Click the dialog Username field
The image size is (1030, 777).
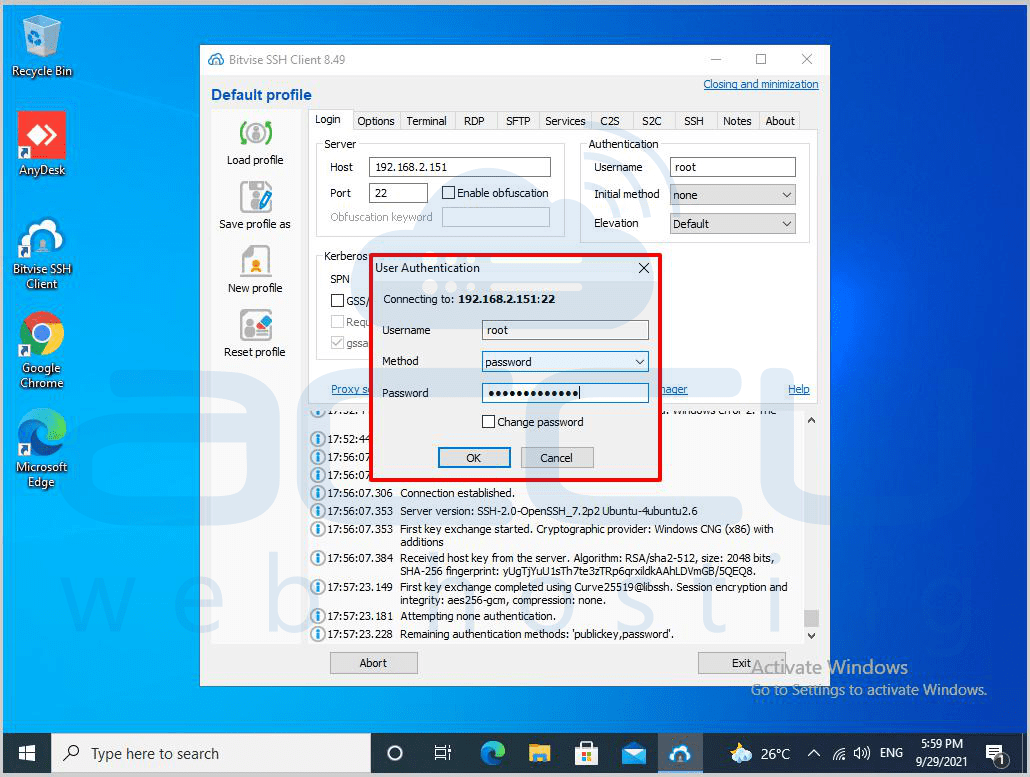pos(565,330)
